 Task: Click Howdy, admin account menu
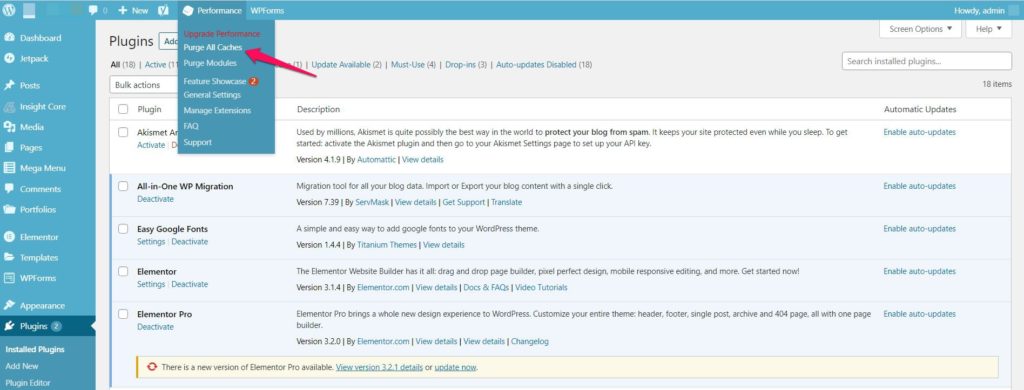(x=978, y=10)
